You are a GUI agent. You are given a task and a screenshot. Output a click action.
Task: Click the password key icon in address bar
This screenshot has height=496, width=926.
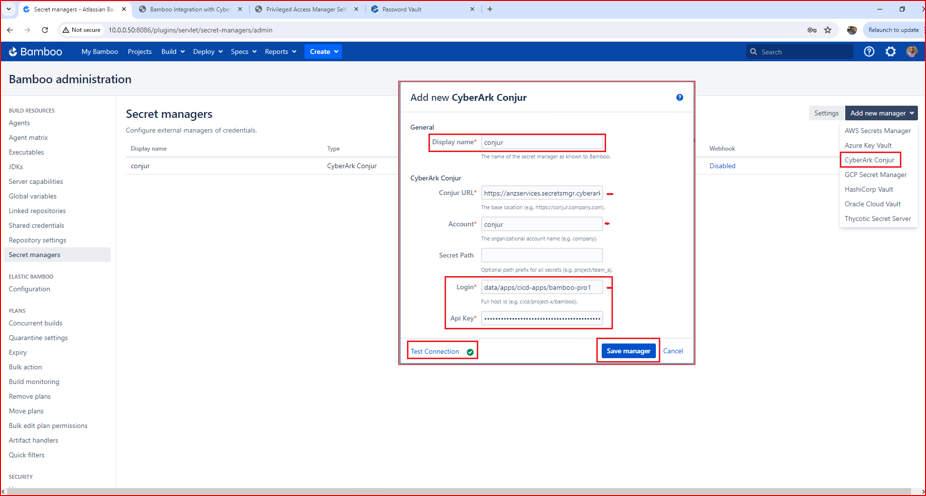click(811, 30)
